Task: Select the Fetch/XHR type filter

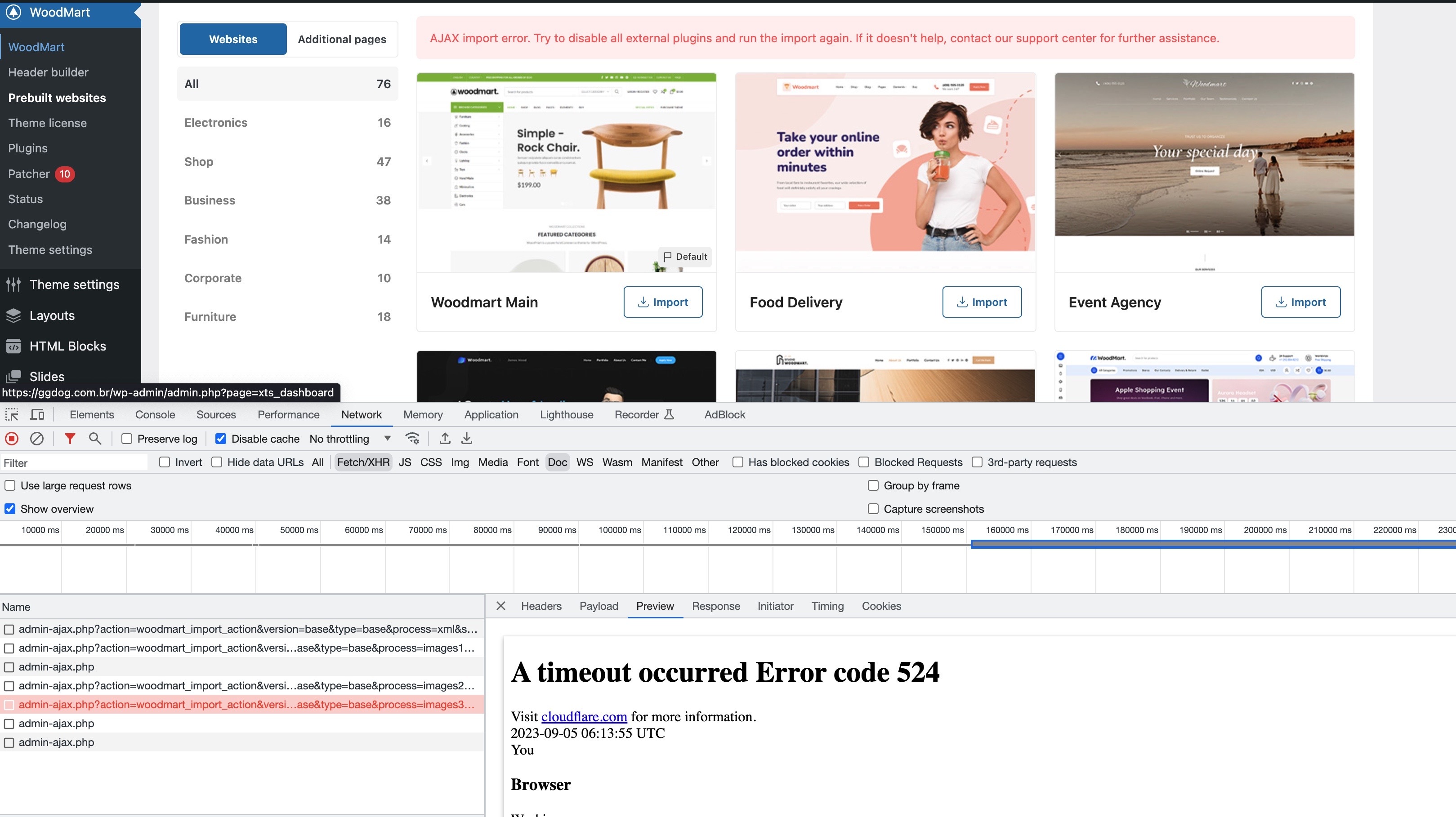Action: point(363,462)
